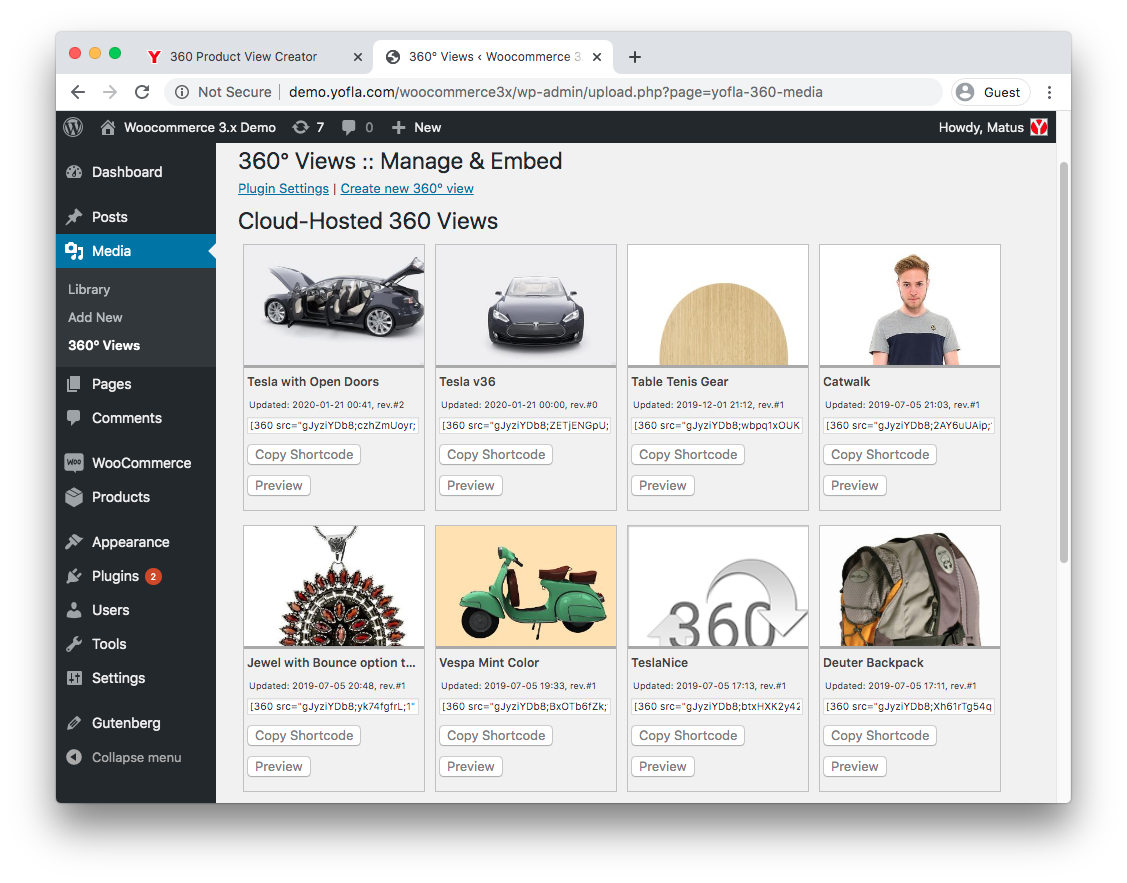The height and width of the screenshot is (883, 1127).
Task: Open Chrome three-dot menu
Action: pos(1049,92)
